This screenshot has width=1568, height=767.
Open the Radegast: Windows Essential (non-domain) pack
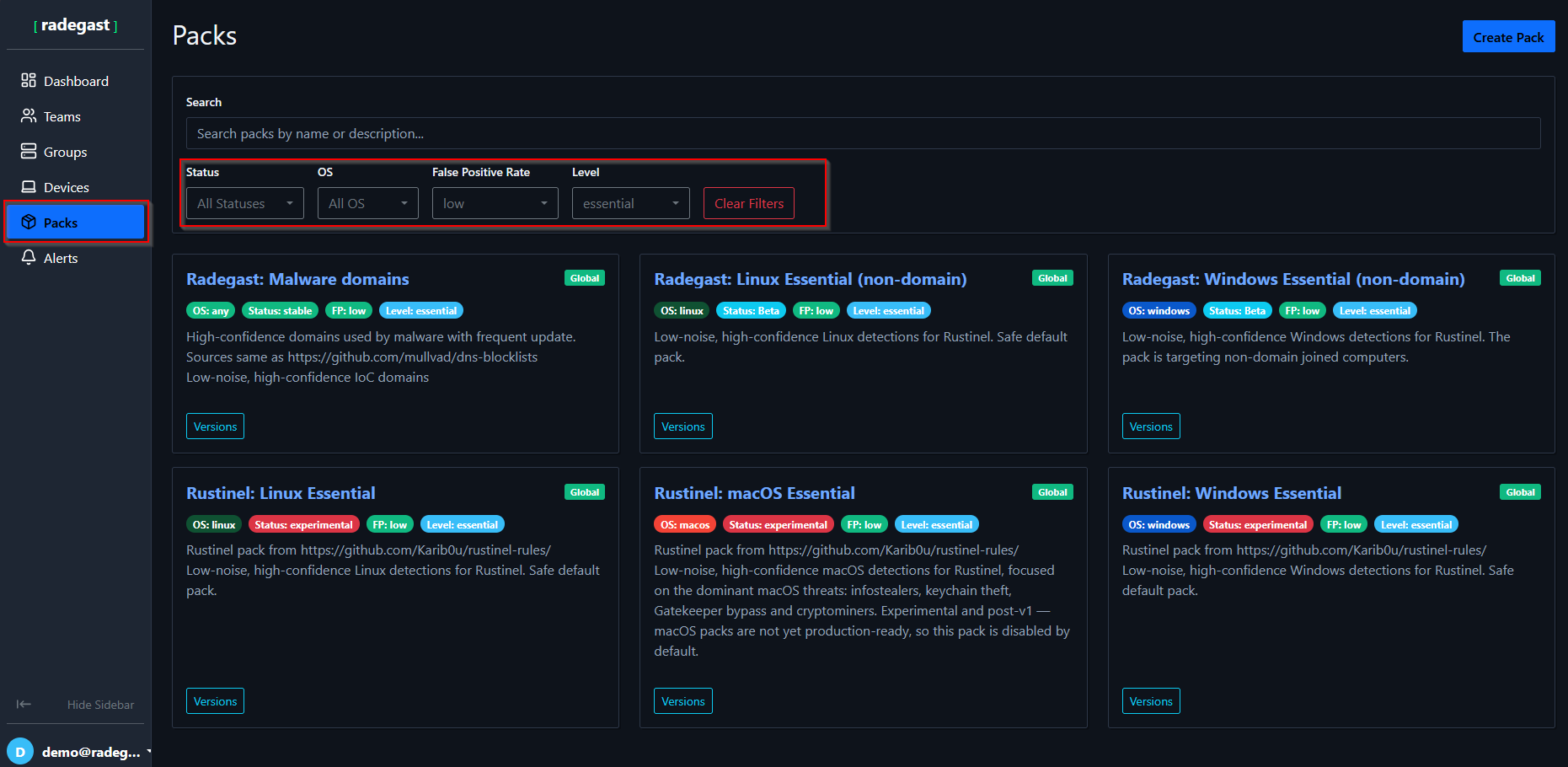click(1293, 279)
